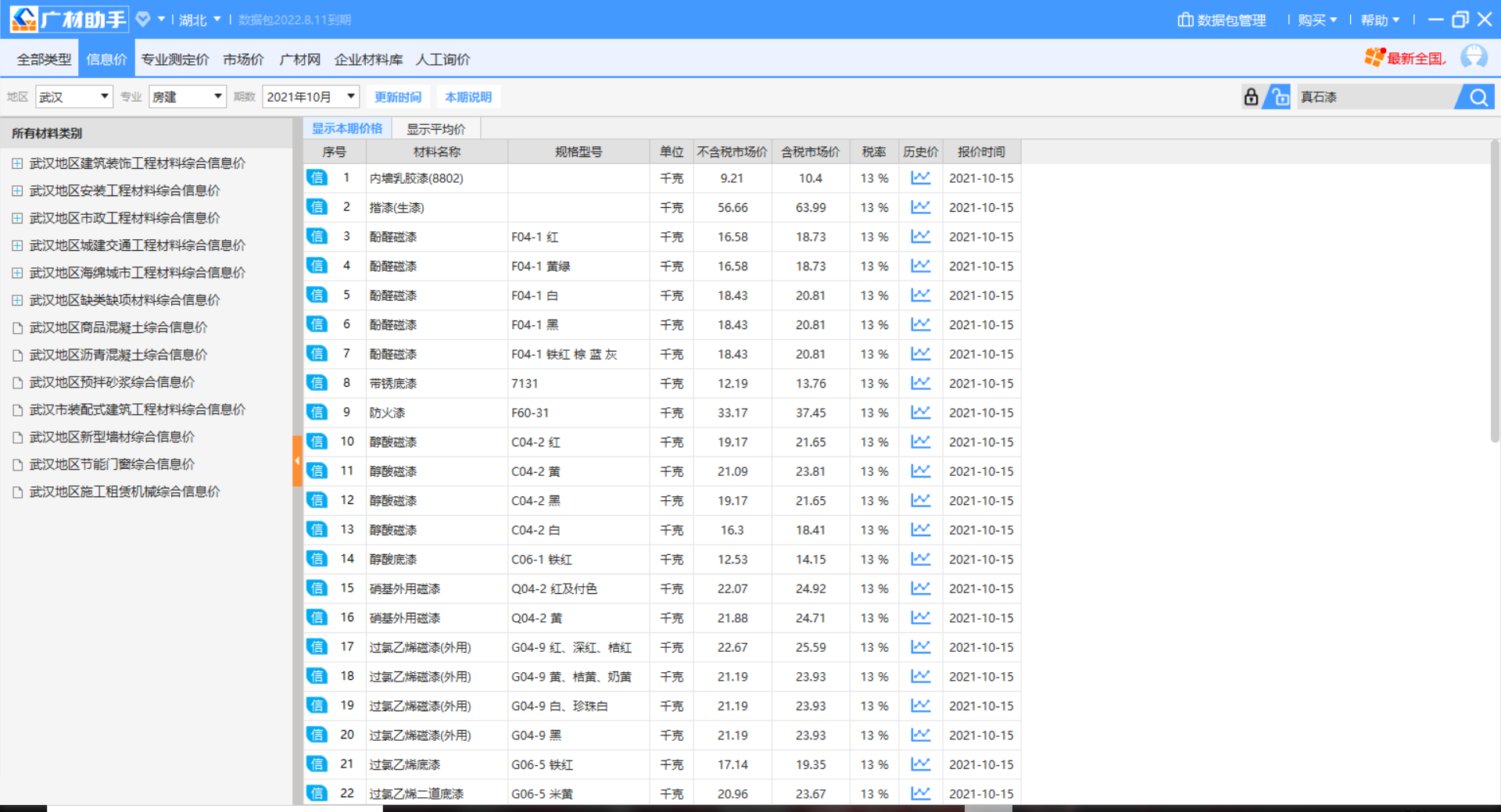Open history chart for 醇酸底漆 C06-1 铁红
Screen dimensions: 1501x812
921,559
